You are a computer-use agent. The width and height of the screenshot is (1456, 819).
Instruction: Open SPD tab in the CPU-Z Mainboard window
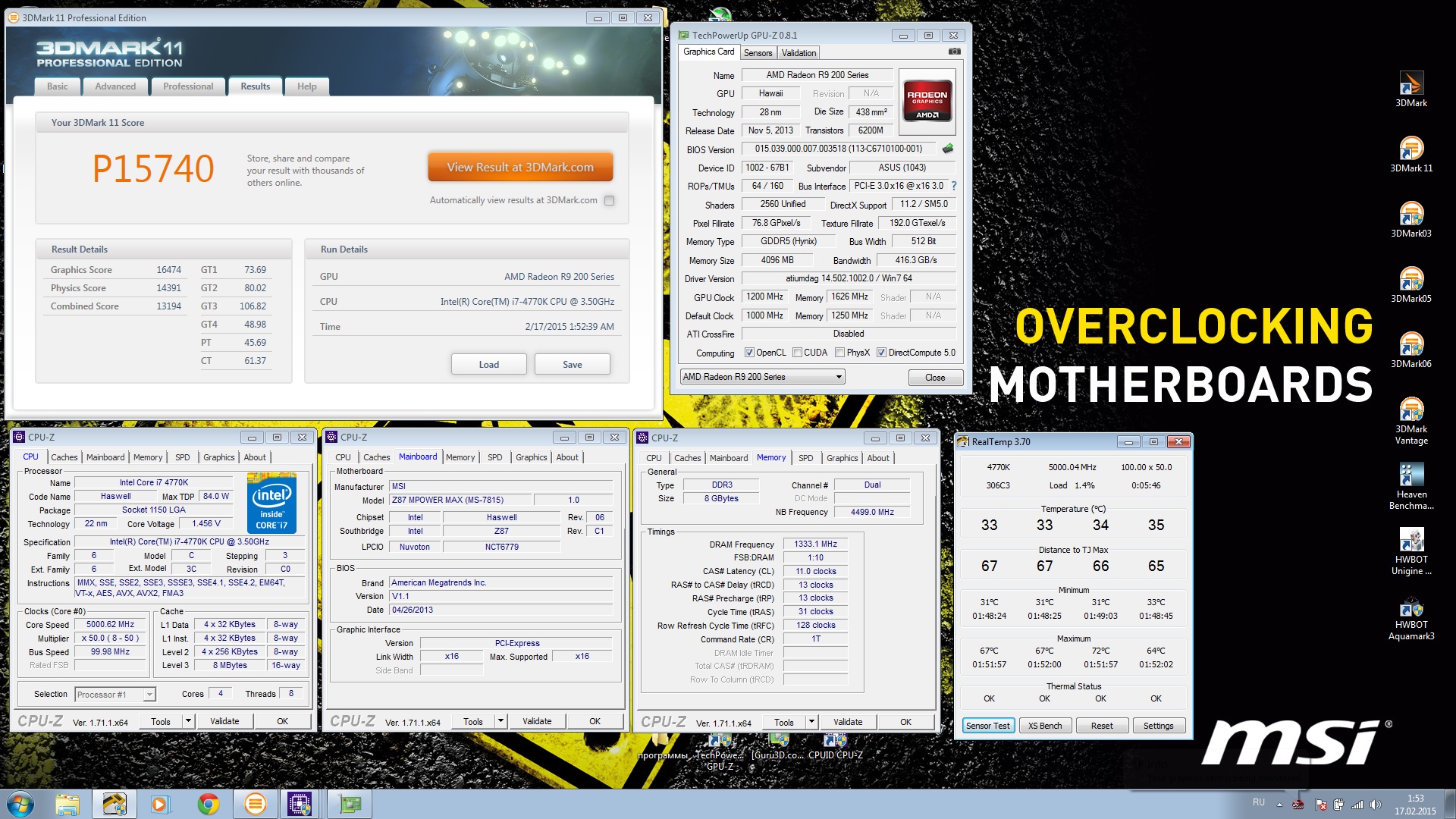494,457
